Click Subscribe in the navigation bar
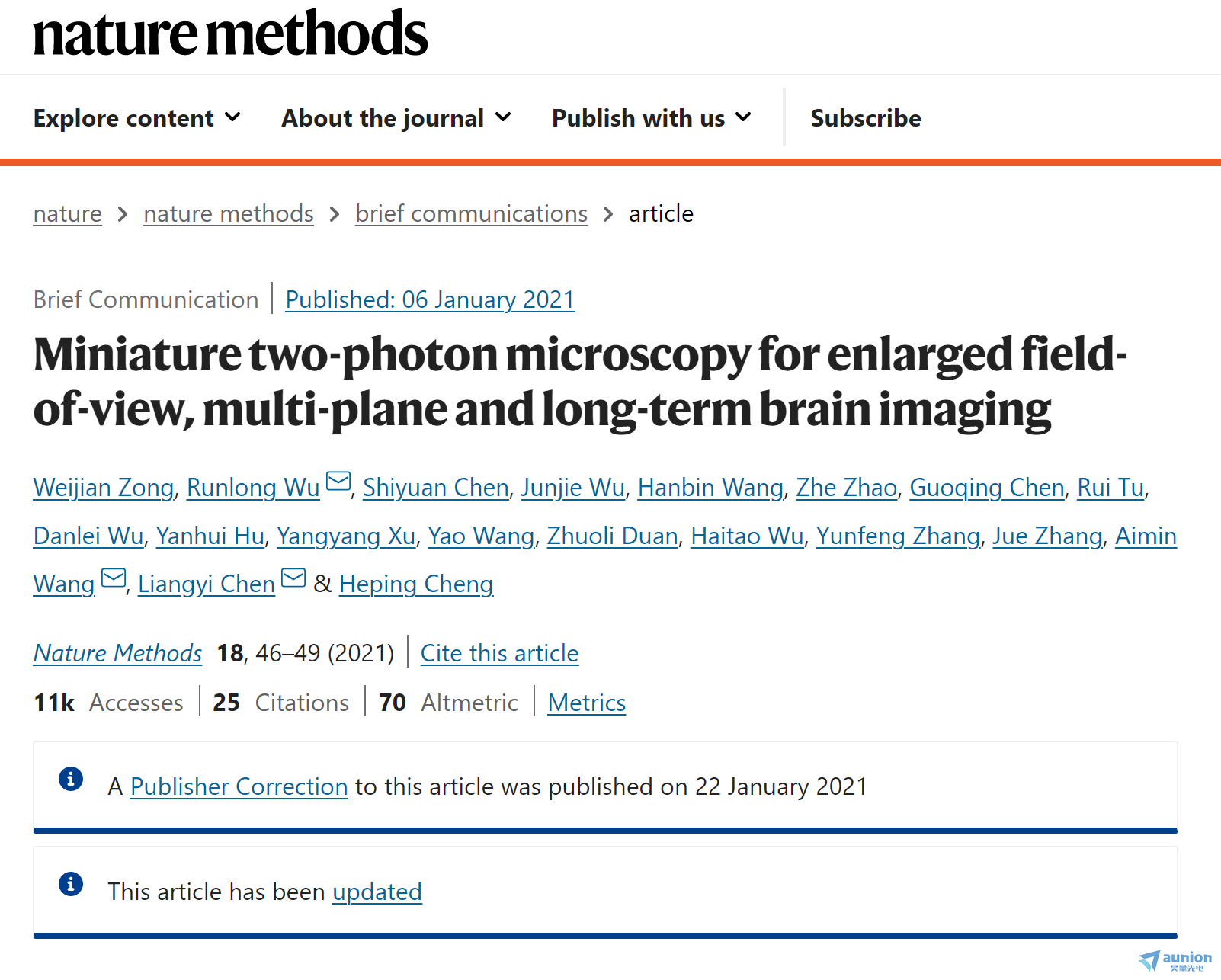Image resolution: width=1221 pixels, height=980 pixels. coord(866,118)
